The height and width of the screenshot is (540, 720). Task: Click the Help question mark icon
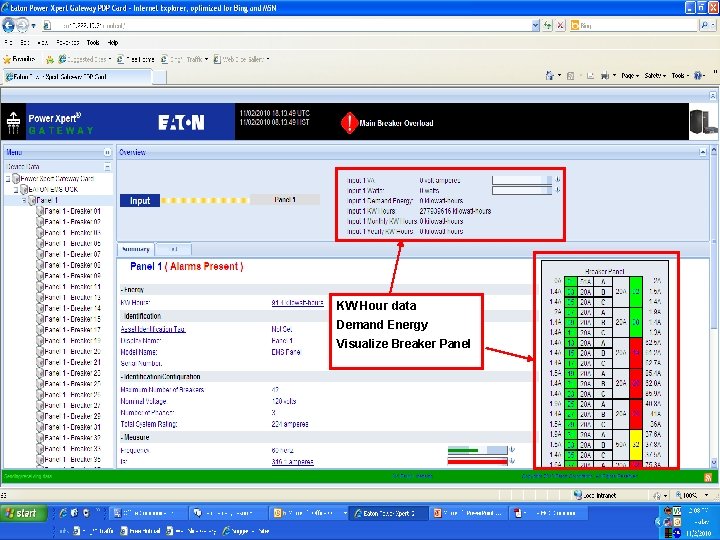(x=698, y=76)
